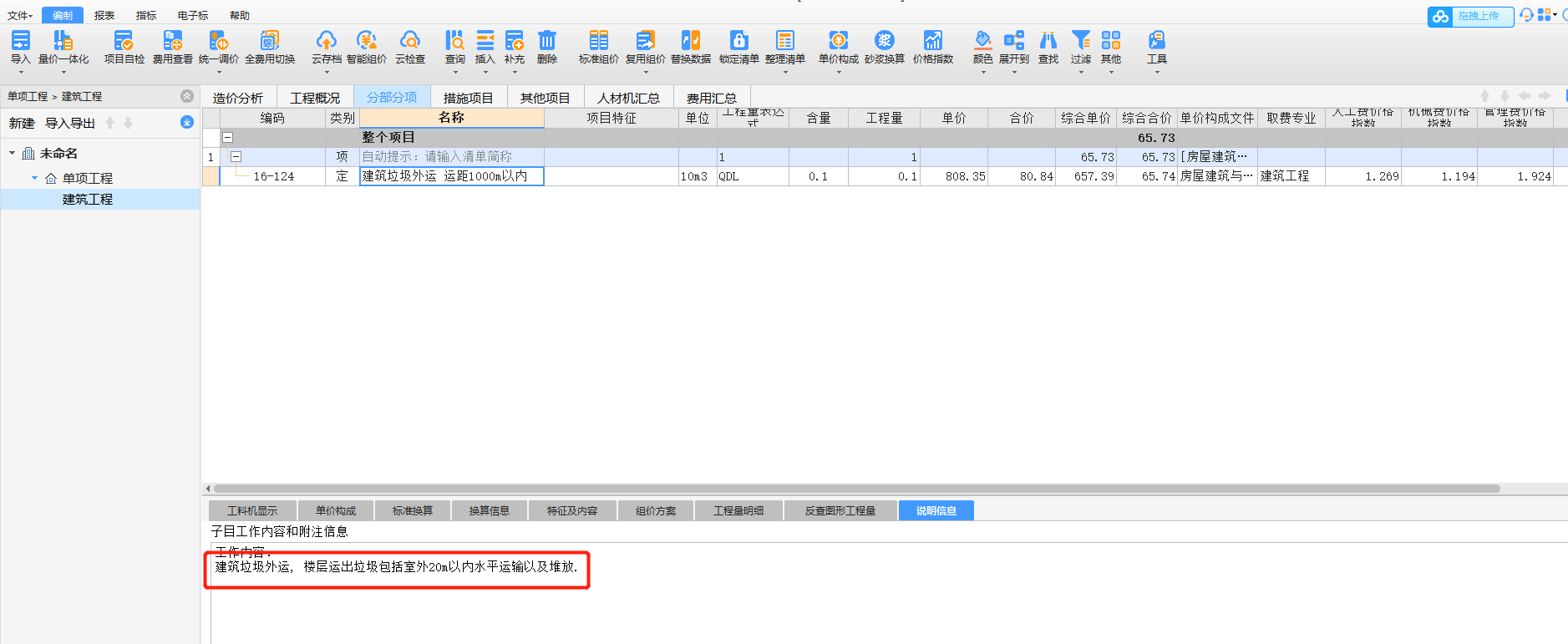Click 整理清单 organize list icon
This screenshot has width=1568, height=644.
point(784,40)
